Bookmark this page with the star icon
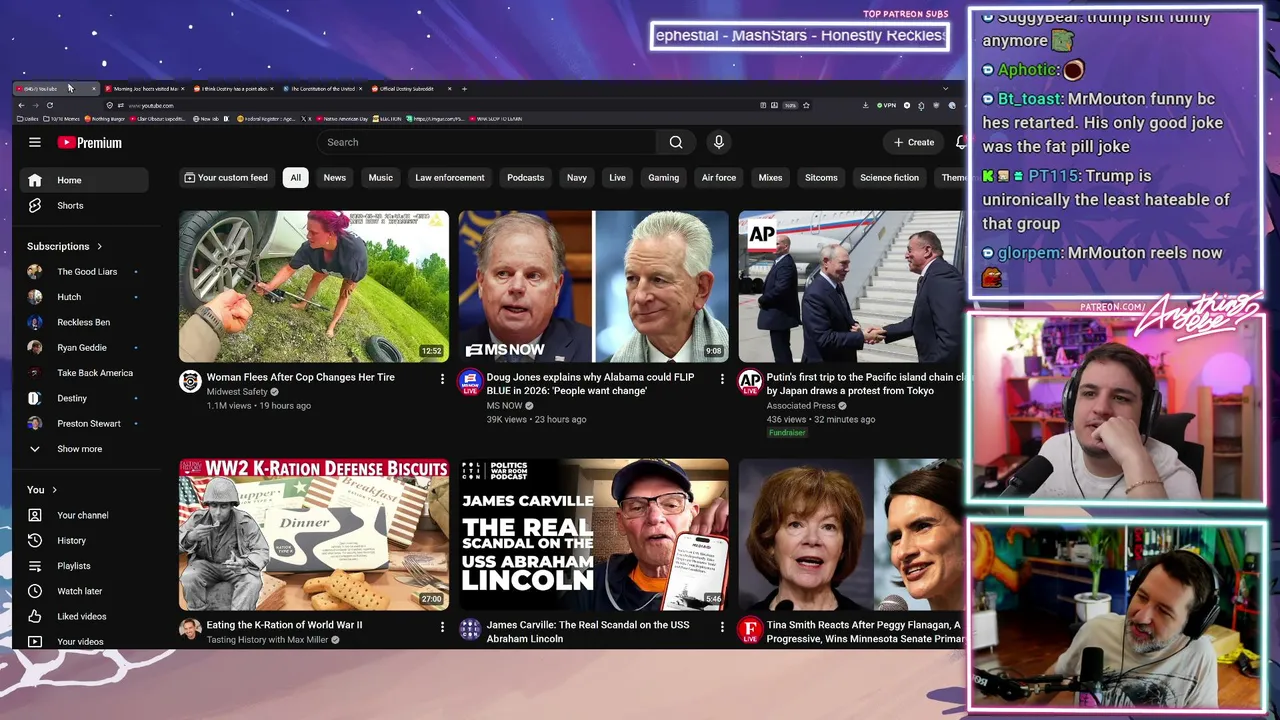Viewport: 1280px width, 720px height. (x=806, y=105)
